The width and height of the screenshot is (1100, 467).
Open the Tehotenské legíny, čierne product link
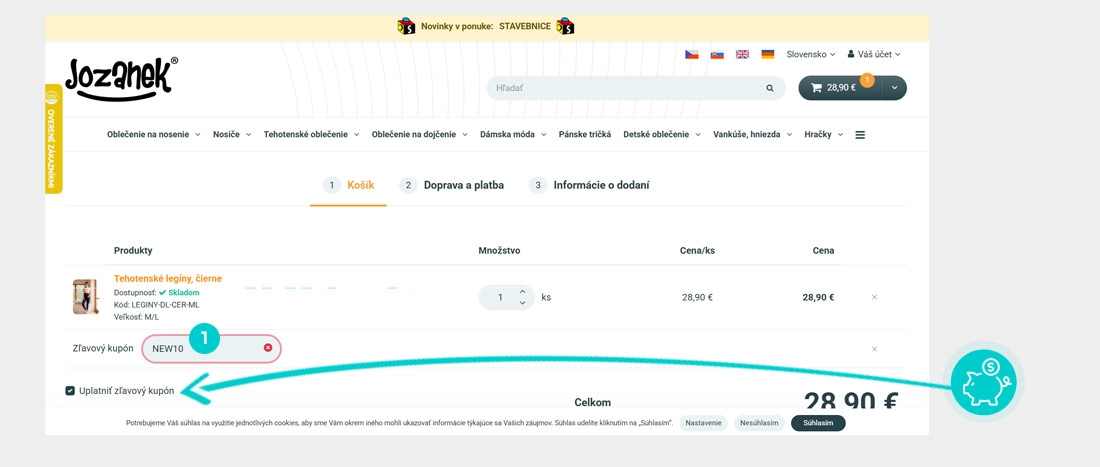point(168,279)
